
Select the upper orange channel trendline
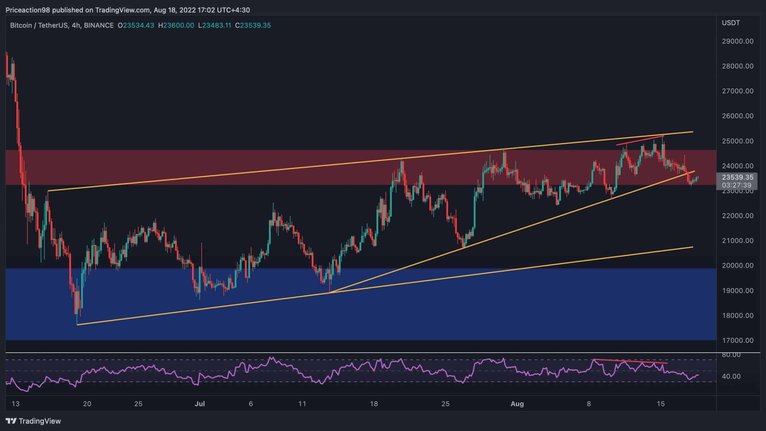click(370, 161)
